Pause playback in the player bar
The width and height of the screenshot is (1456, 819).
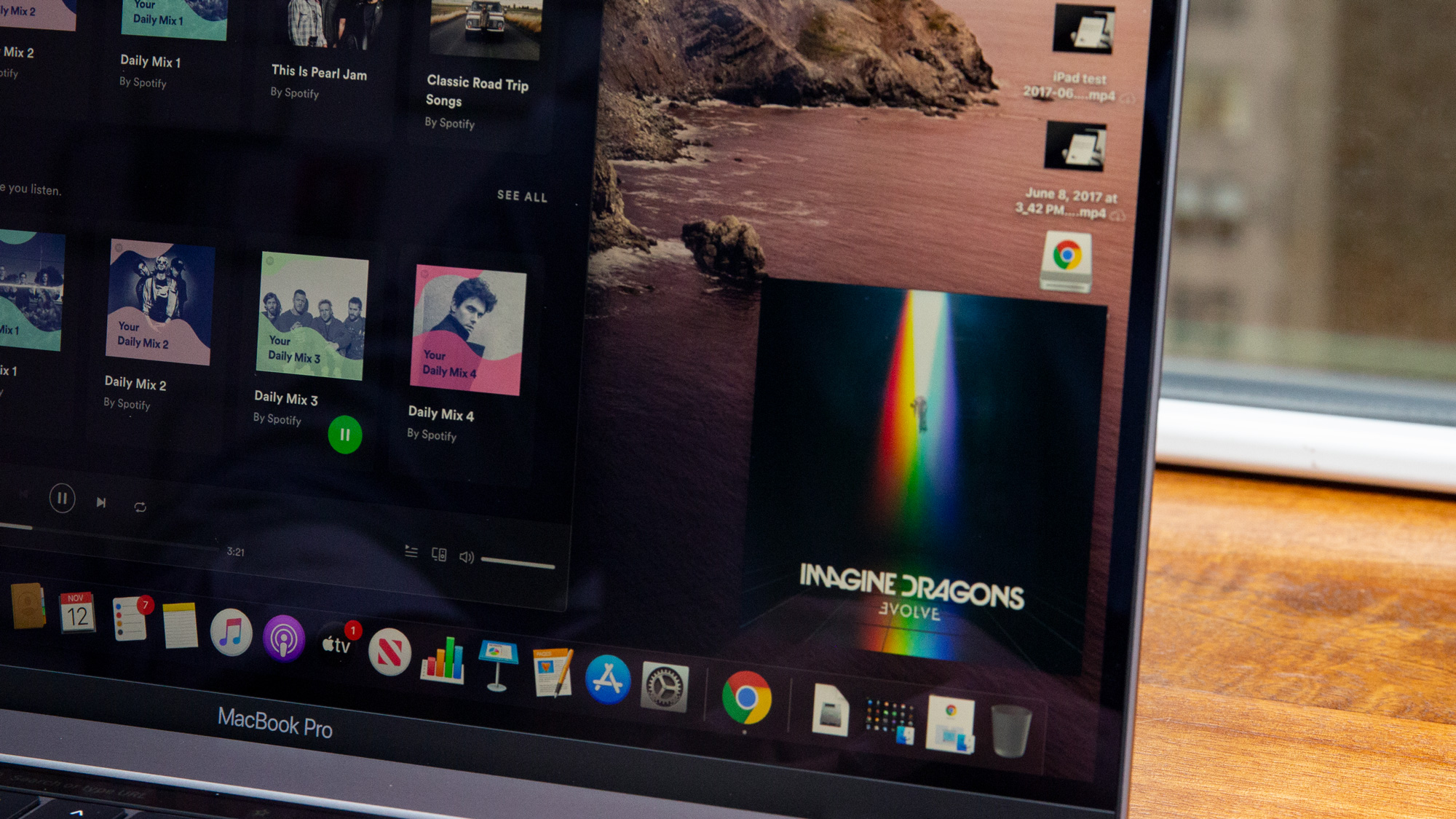pyautogui.click(x=62, y=499)
